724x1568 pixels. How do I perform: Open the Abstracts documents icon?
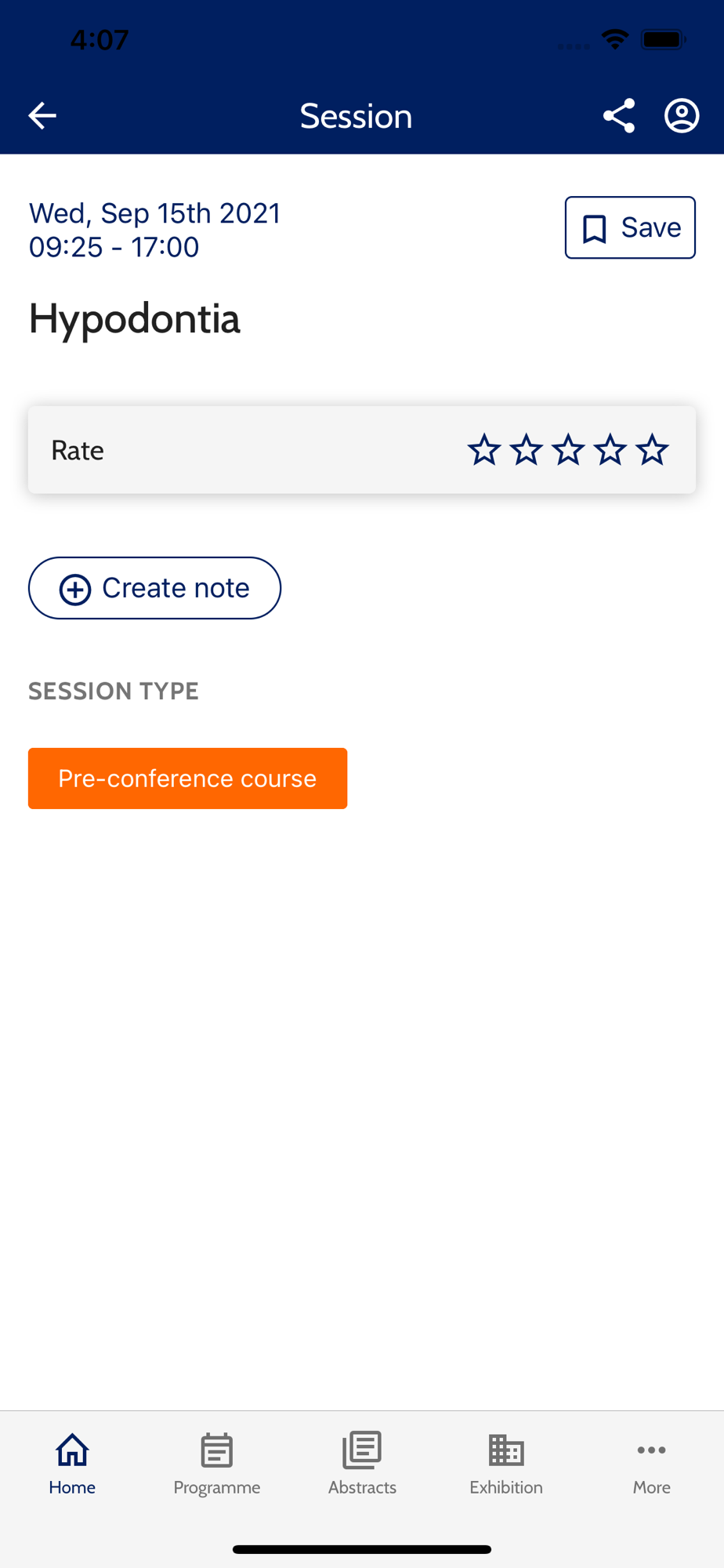pyautogui.click(x=362, y=1450)
